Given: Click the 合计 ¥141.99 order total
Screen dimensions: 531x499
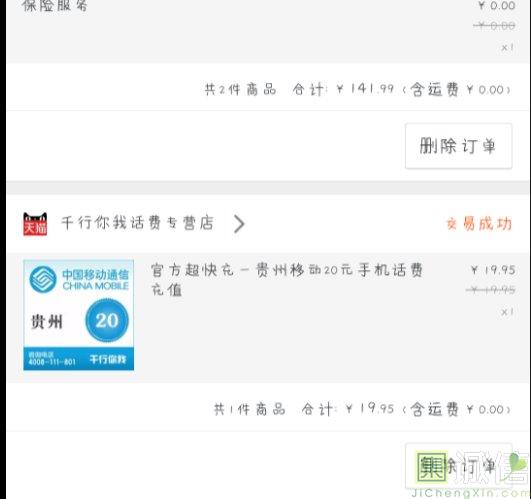Looking at the screenshot, I should tap(343, 89).
